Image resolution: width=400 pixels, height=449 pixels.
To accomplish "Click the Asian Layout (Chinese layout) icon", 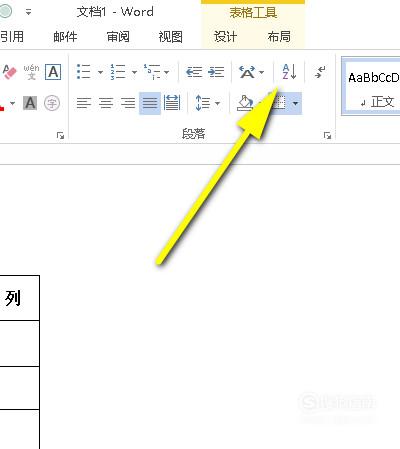I will (247, 72).
